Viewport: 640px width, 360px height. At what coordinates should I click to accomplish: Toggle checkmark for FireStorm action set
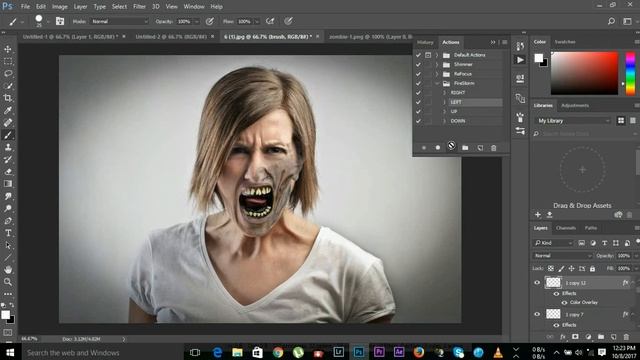click(418, 83)
